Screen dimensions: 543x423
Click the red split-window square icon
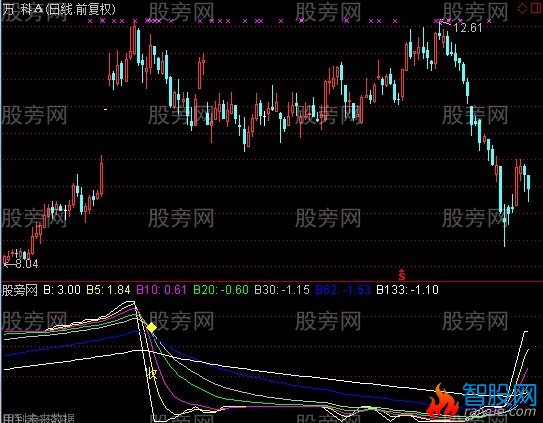[x=536, y=8]
